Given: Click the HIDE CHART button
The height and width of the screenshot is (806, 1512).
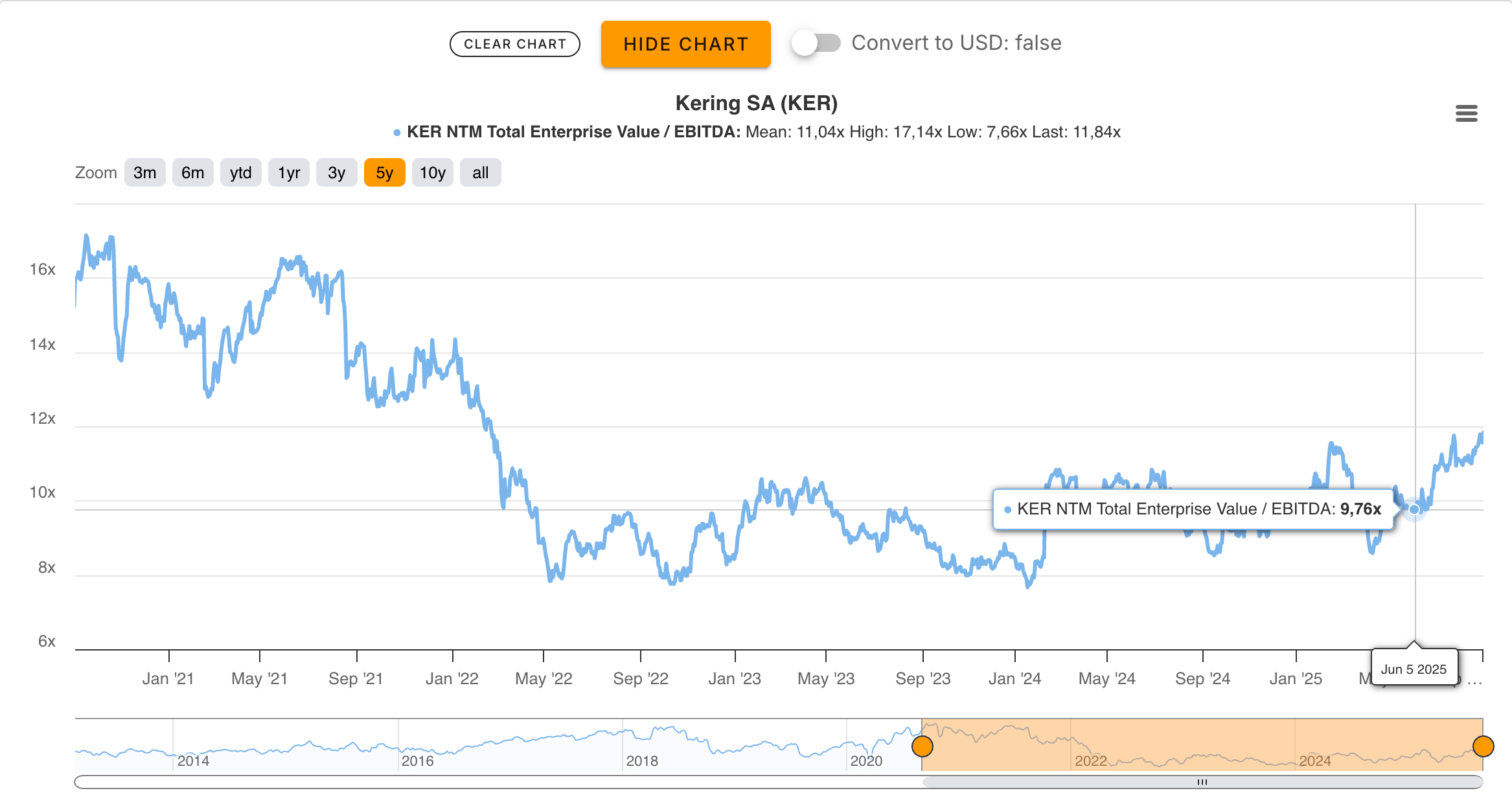Looking at the screenshot, I should click(x=685, y=44).
